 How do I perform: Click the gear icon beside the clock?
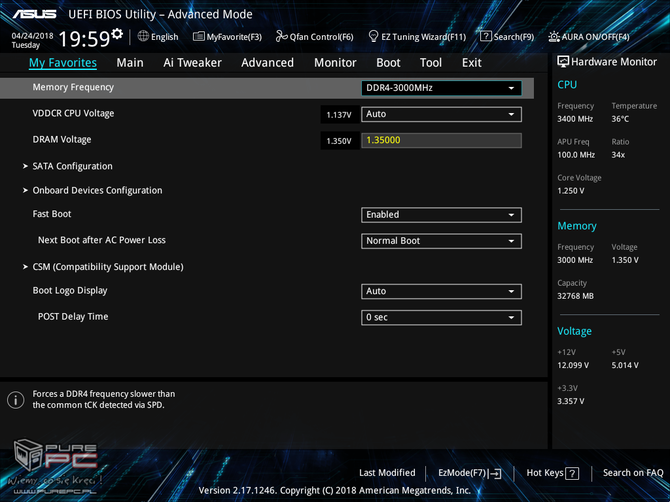[117, 33]
